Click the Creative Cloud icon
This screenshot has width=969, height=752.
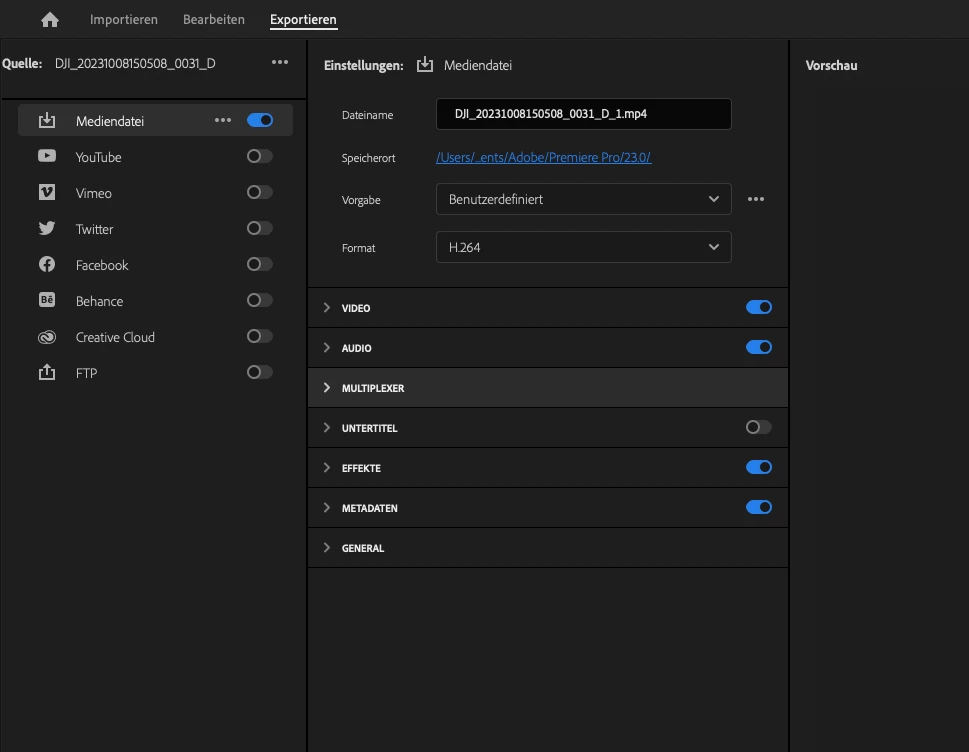47,337
